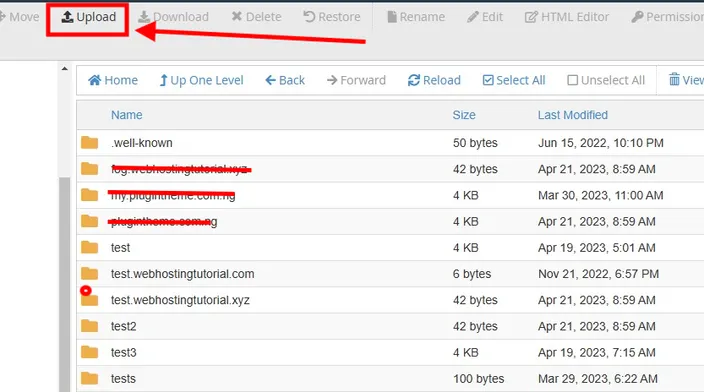This screenshot has height=392, width=704.
Task: Click Select All
Action: [514, 80]
